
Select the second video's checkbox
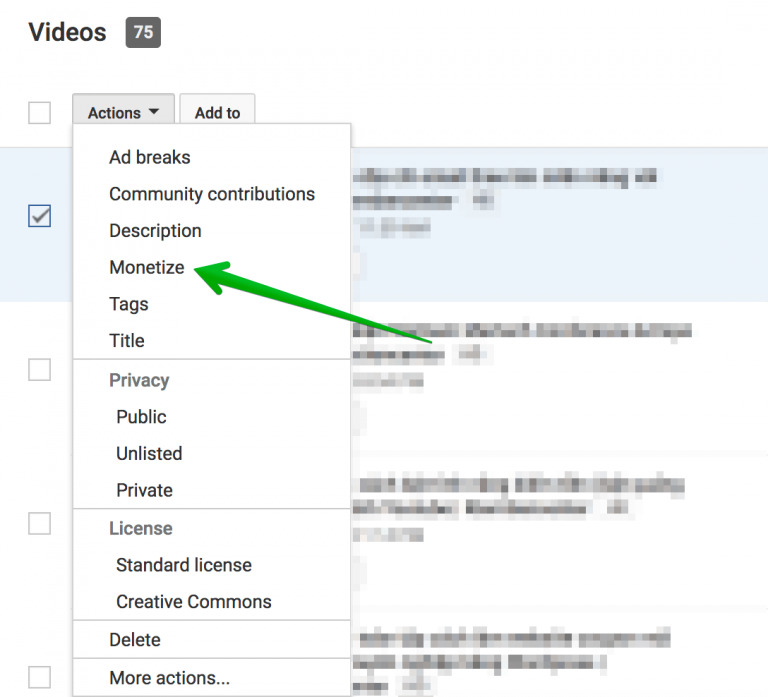[x=39, y=369]
